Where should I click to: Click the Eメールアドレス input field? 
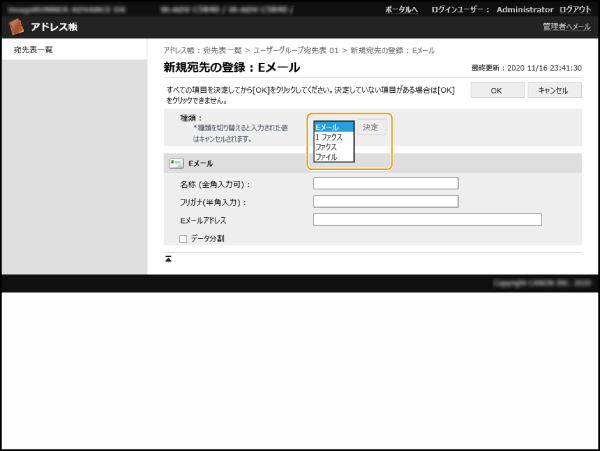tap(427, 219)
